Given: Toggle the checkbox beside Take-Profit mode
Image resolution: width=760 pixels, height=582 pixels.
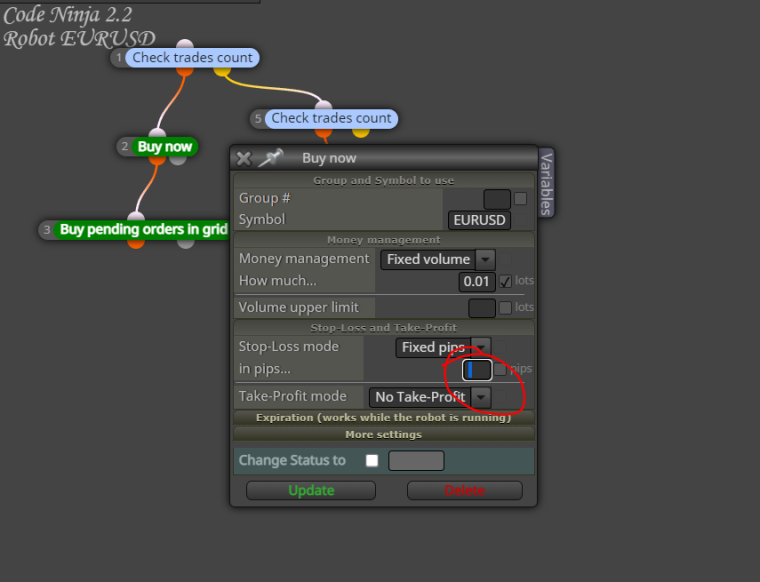Looking at the screenshot, I should pyautogui.click(x=500, y=396).
